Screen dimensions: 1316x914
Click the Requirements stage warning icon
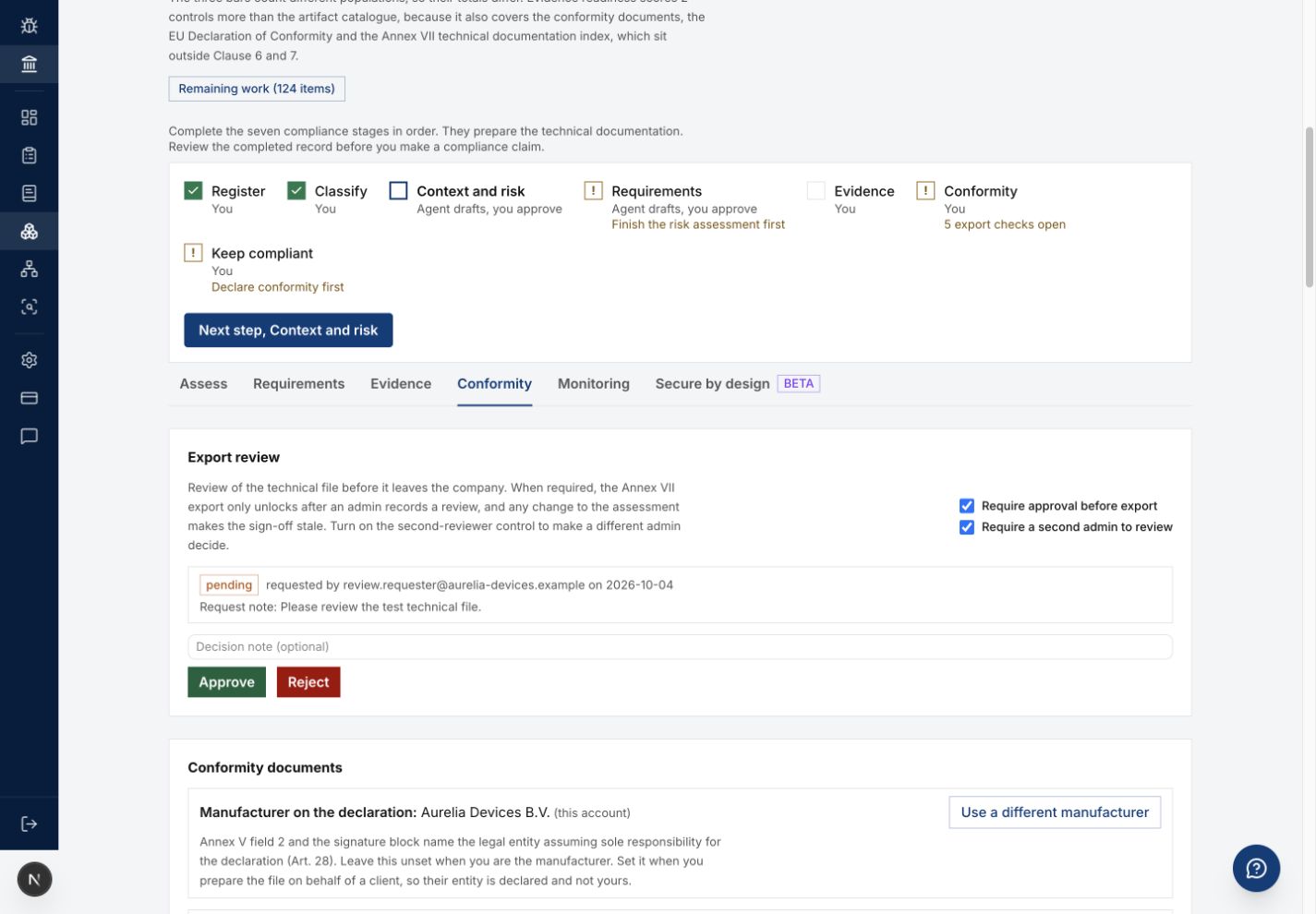click(593, 190)
